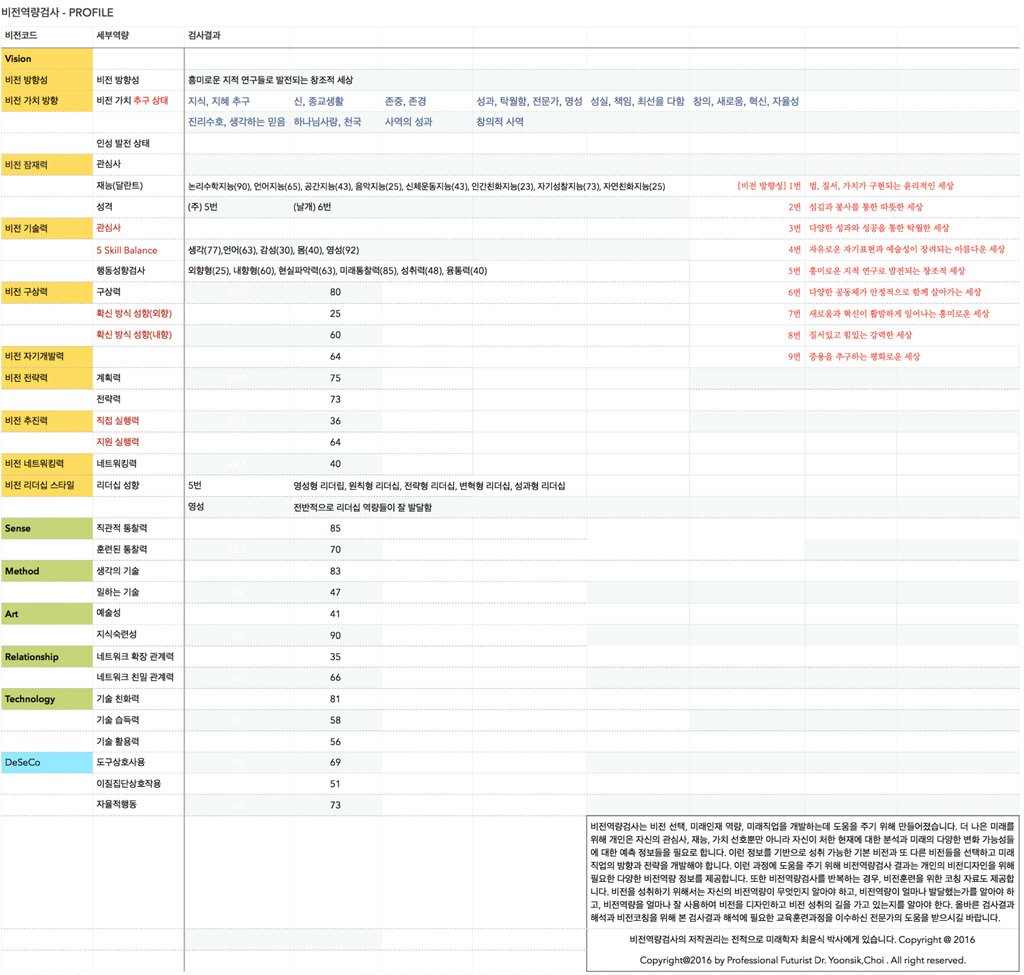Screen dimensions: 1024x975
Task: Select the yellow '비전 자기개발력' cell
Action: (47, 357)
